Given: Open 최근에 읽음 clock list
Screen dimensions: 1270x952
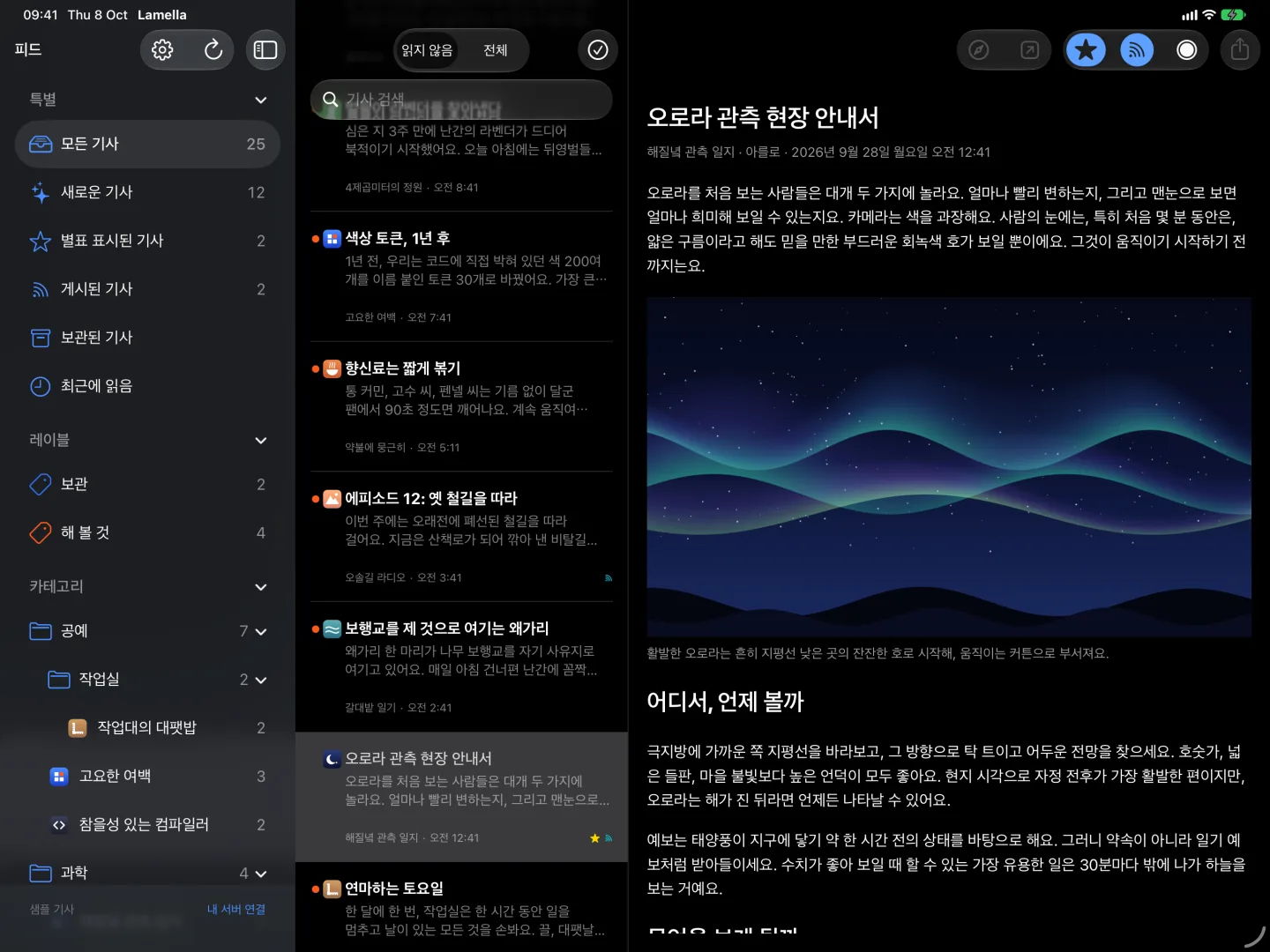Looking at the screenshot, I should coord(147,386).
